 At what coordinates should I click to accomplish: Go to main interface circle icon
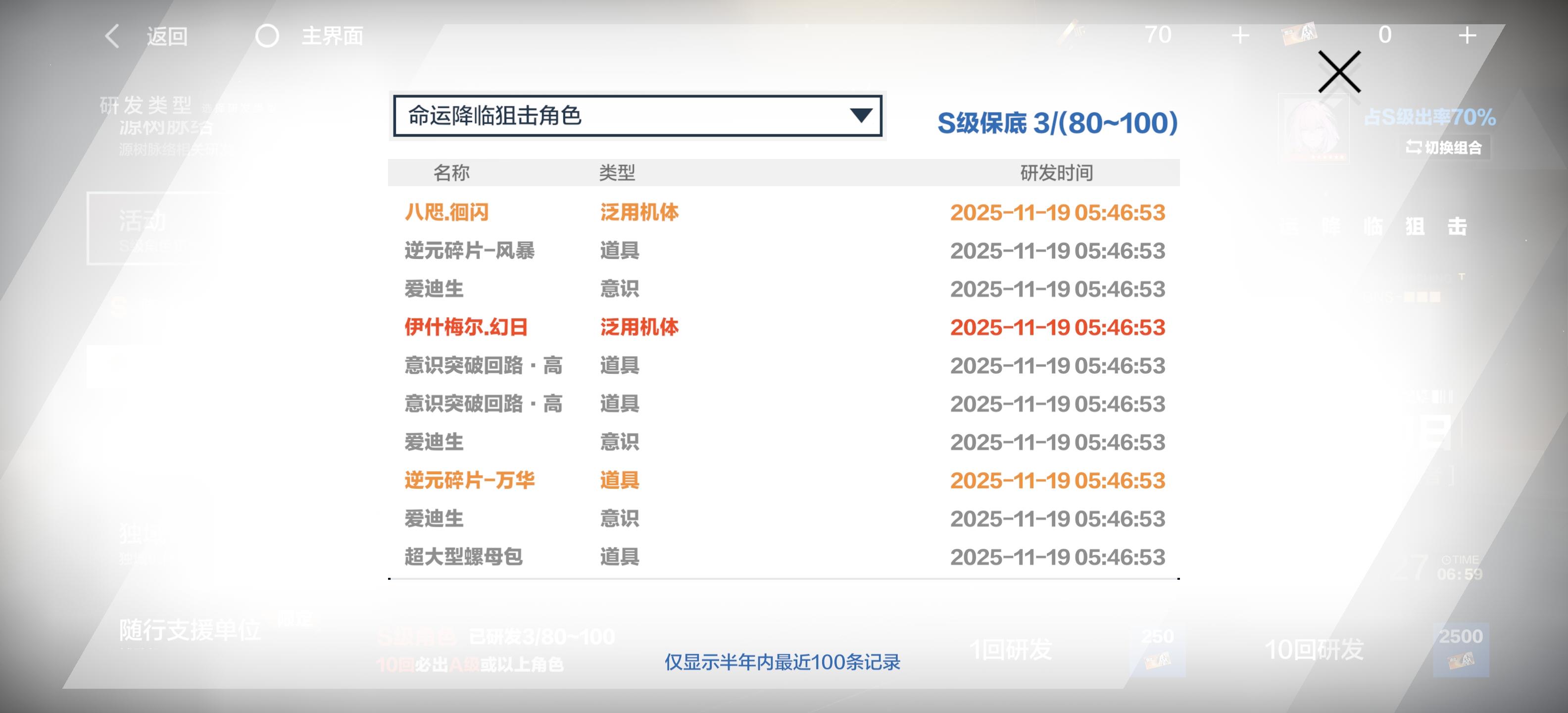pyautogui.click(x=267, y=36)
